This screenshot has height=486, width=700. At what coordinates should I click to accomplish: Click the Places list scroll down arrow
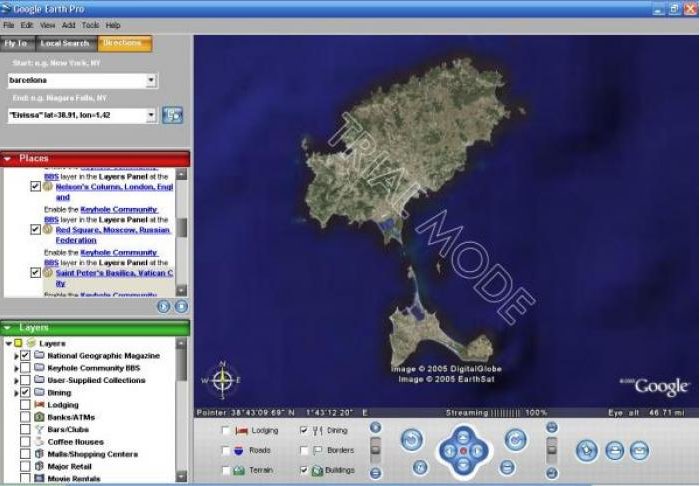(x=181, y=291)
